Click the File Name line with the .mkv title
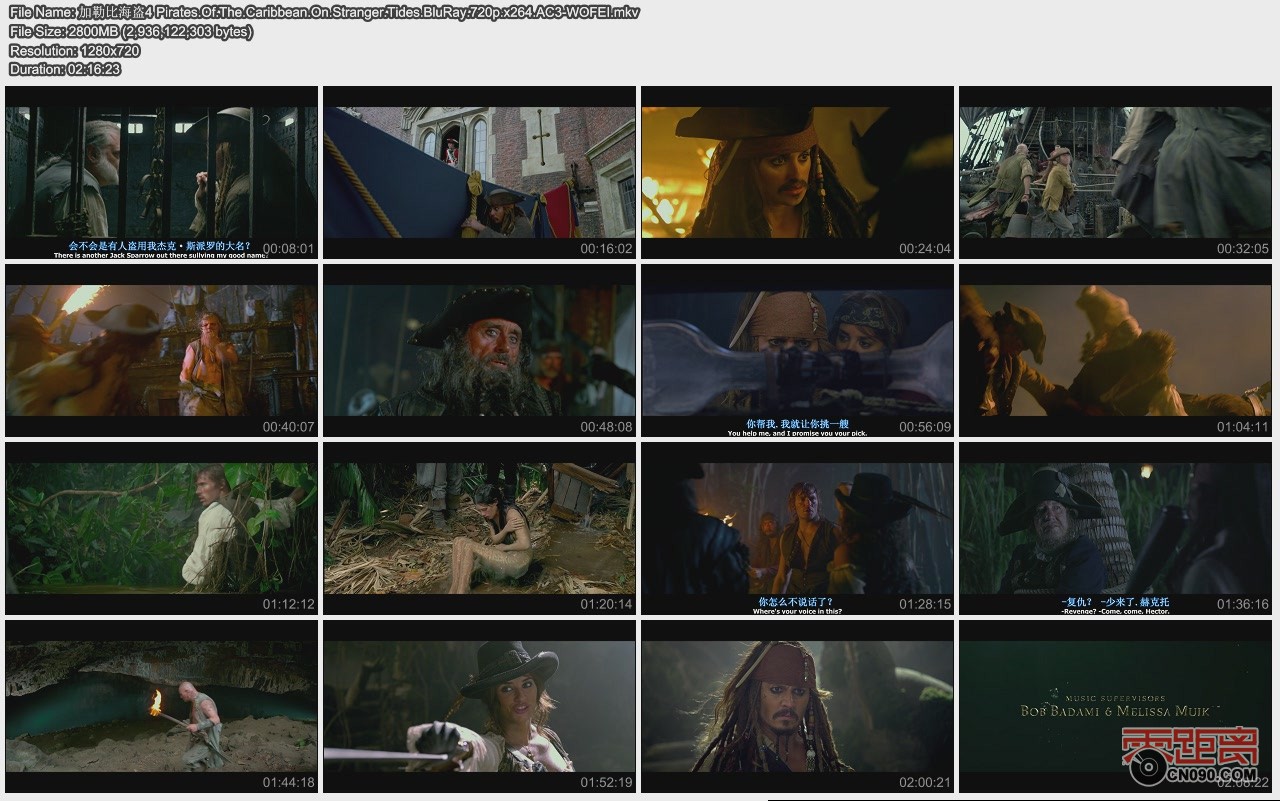1280x801 pixels. (324, 12)
